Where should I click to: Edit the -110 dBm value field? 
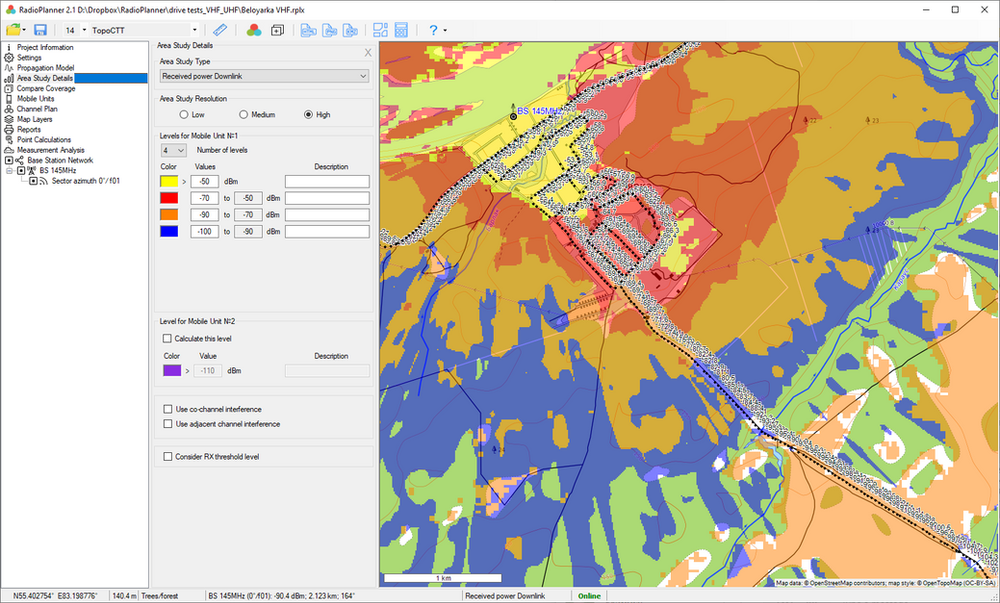[209, 370]
